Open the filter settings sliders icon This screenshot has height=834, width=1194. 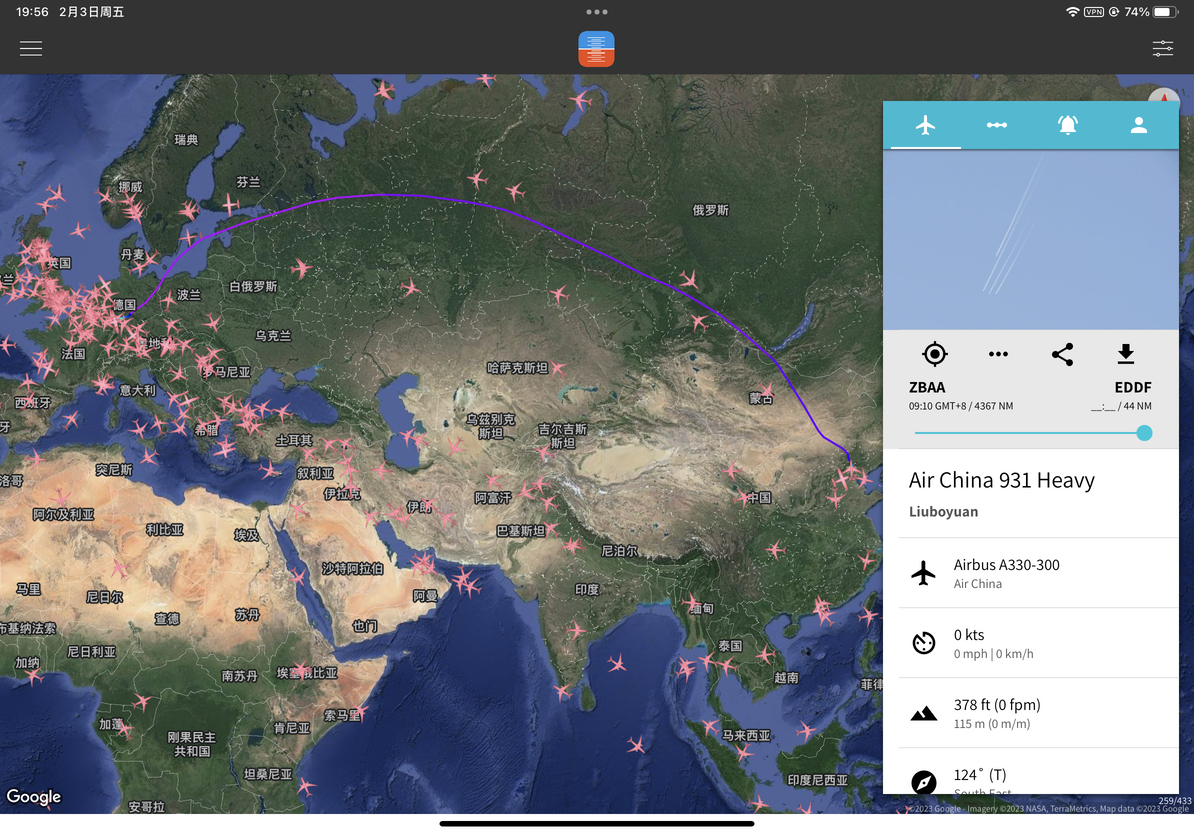[x=1162, y=49]
